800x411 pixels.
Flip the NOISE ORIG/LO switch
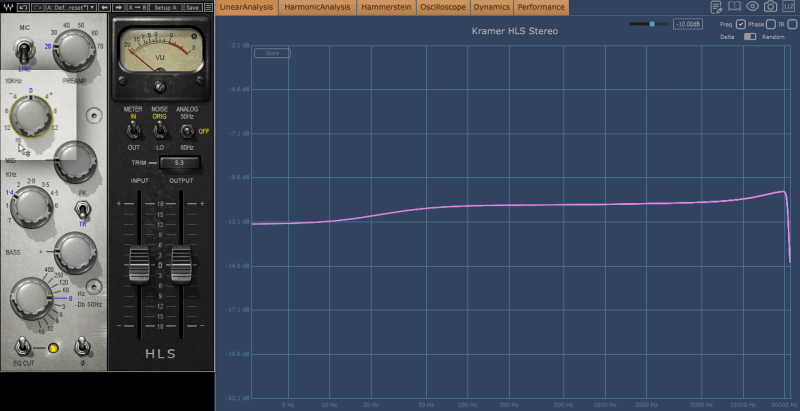(x=159, y=131)
